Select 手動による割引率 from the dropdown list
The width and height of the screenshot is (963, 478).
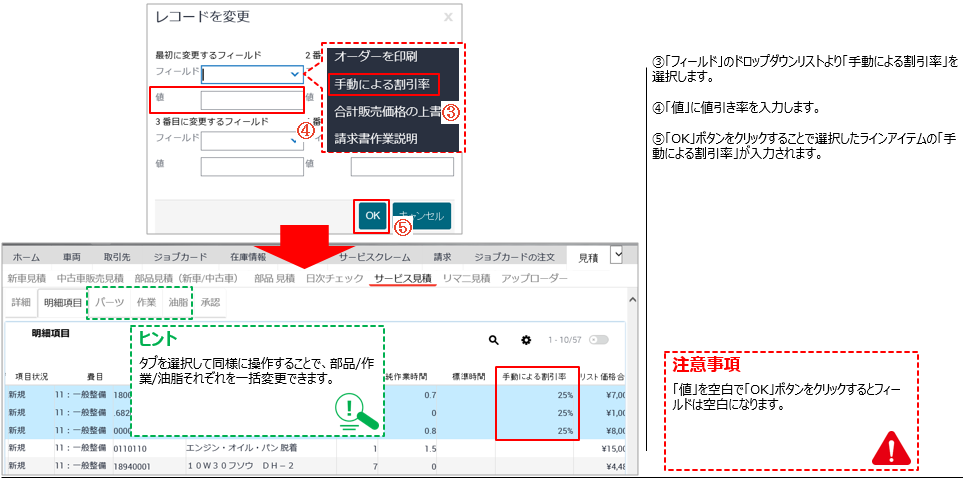[x=382, y=84]
